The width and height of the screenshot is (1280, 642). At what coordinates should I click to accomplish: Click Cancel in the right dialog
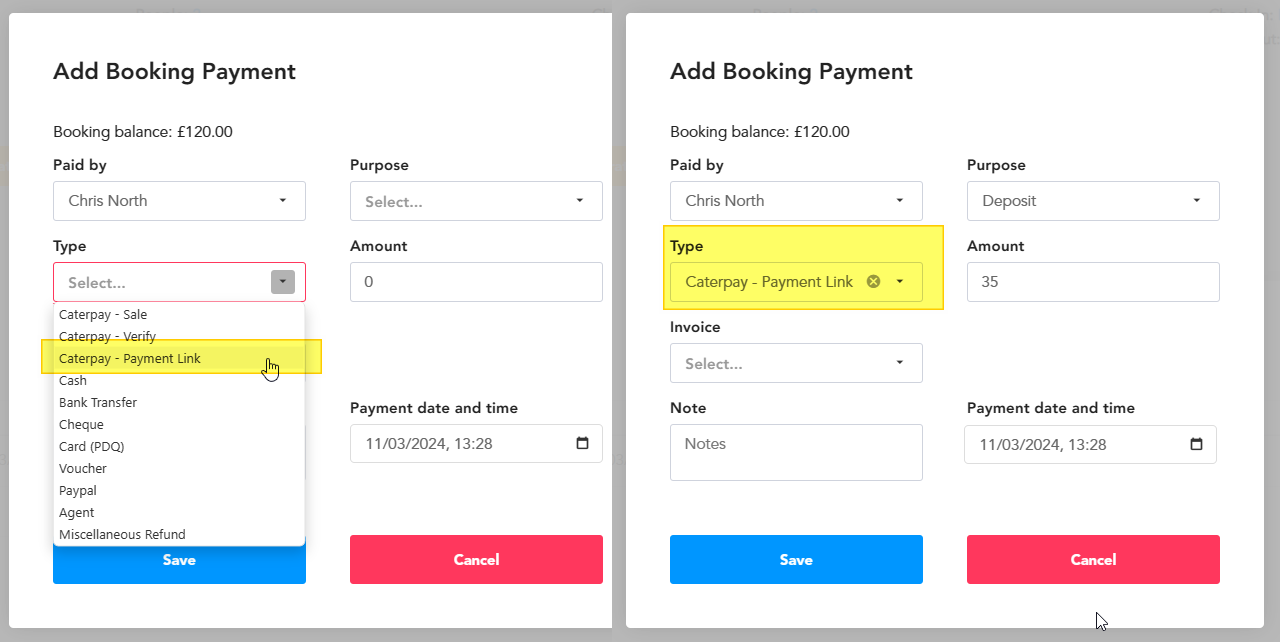[1093, 559]
